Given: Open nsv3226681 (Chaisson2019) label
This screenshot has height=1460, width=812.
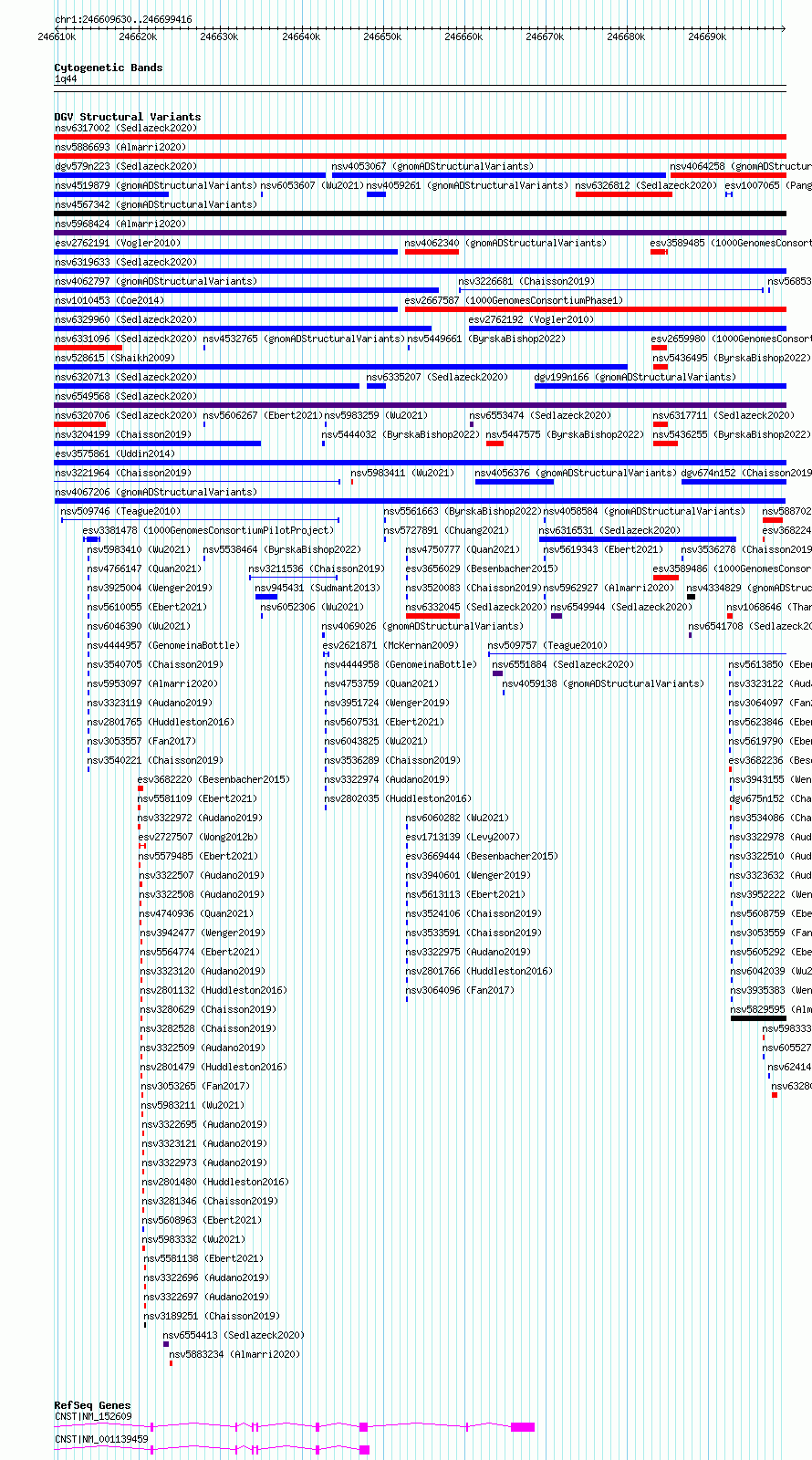Looking at the screenshot, I should pyautogui.click(x=526, y=281).
